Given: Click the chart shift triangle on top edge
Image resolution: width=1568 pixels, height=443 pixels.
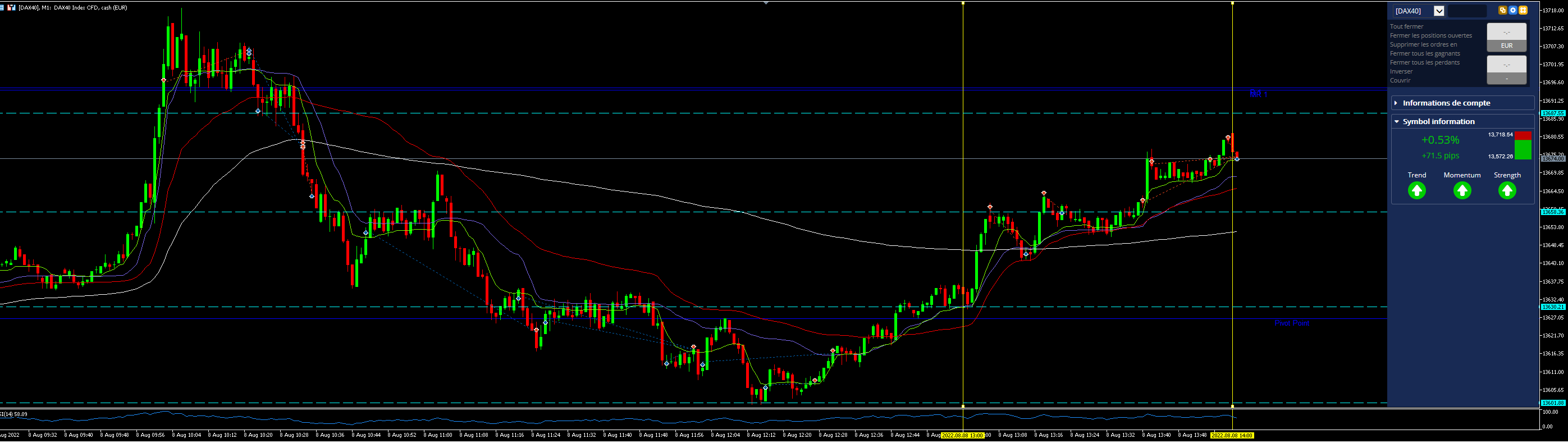Looking at the screenshot, I should pos(766,3).
